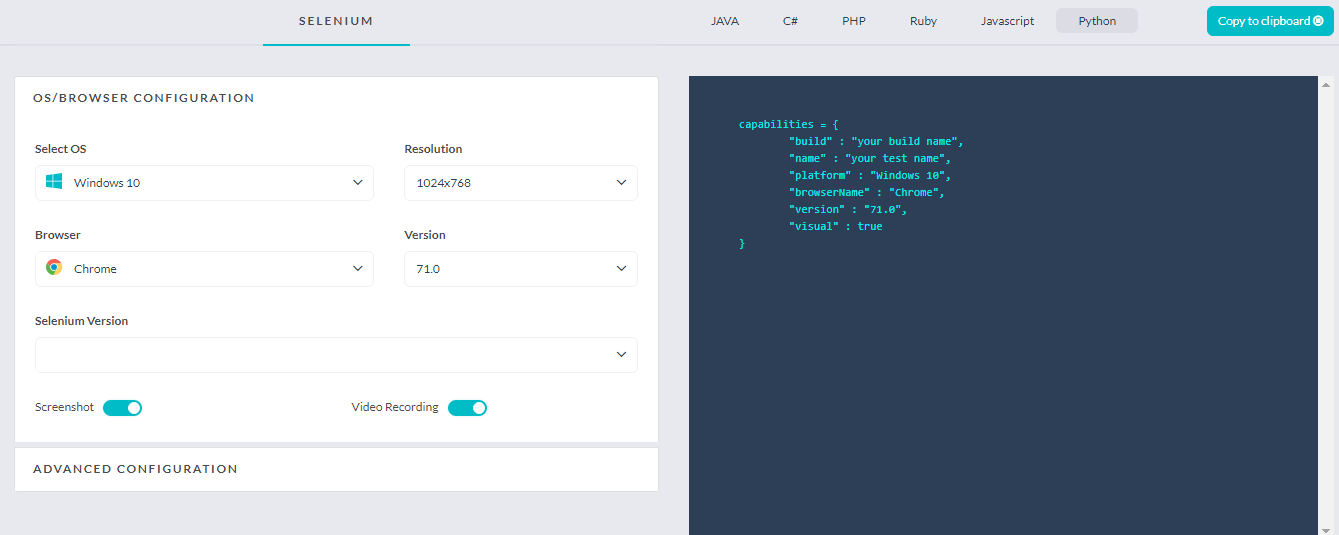Select the Python language tab

[x=1097, y=21]
